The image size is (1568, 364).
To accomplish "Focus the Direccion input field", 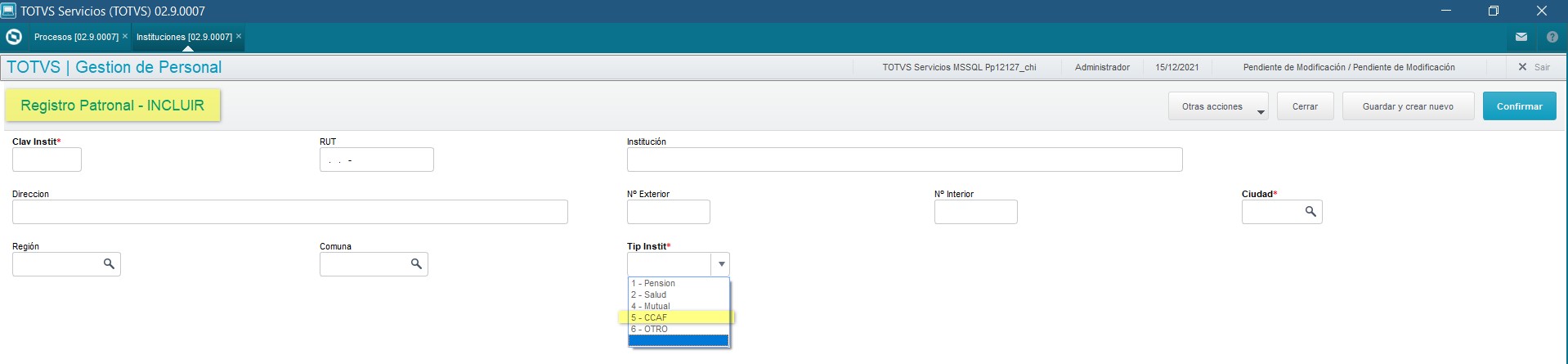I will tap(289, 212).
